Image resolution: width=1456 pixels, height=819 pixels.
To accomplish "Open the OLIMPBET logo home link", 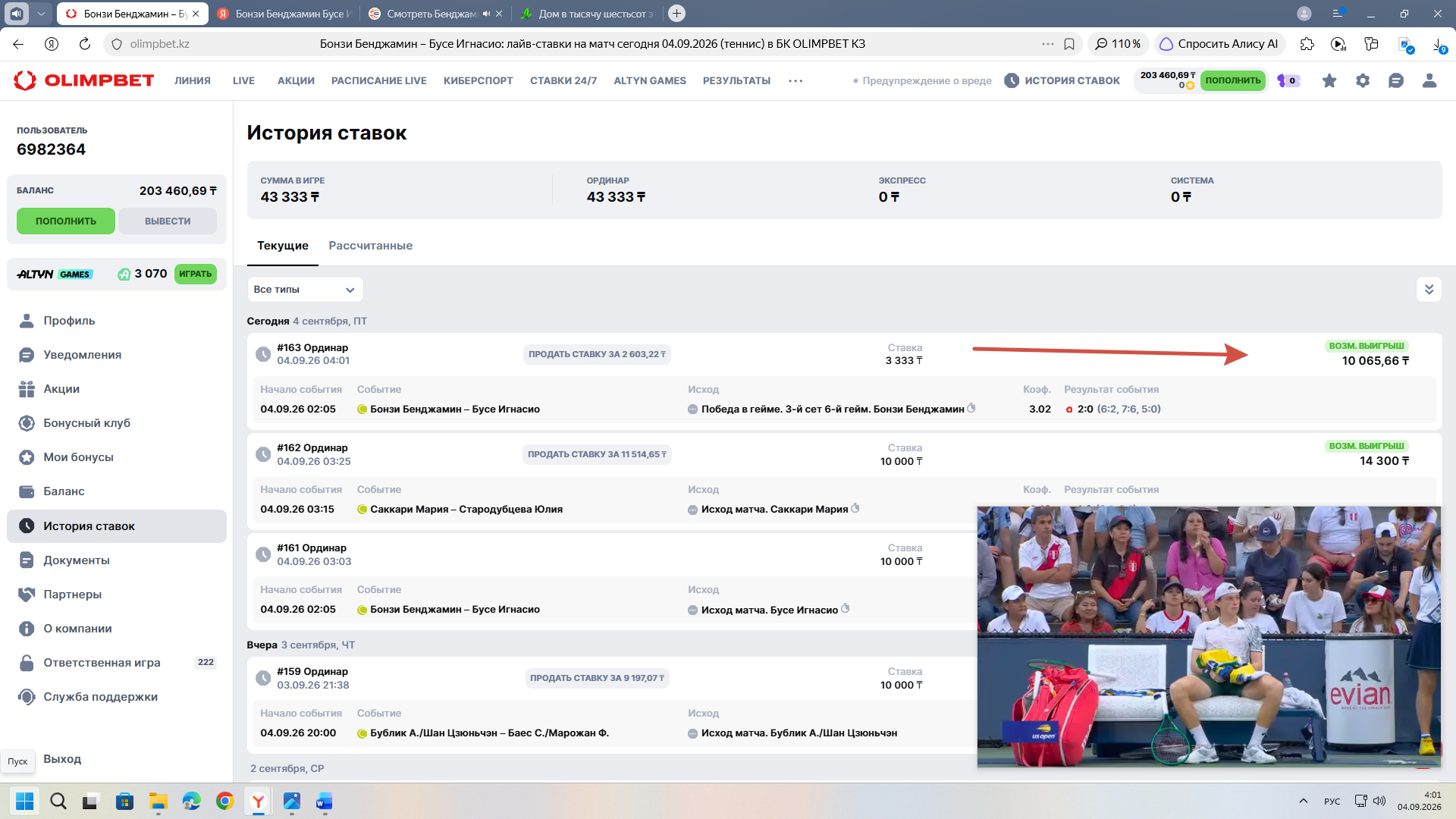I will click(84, 80).
